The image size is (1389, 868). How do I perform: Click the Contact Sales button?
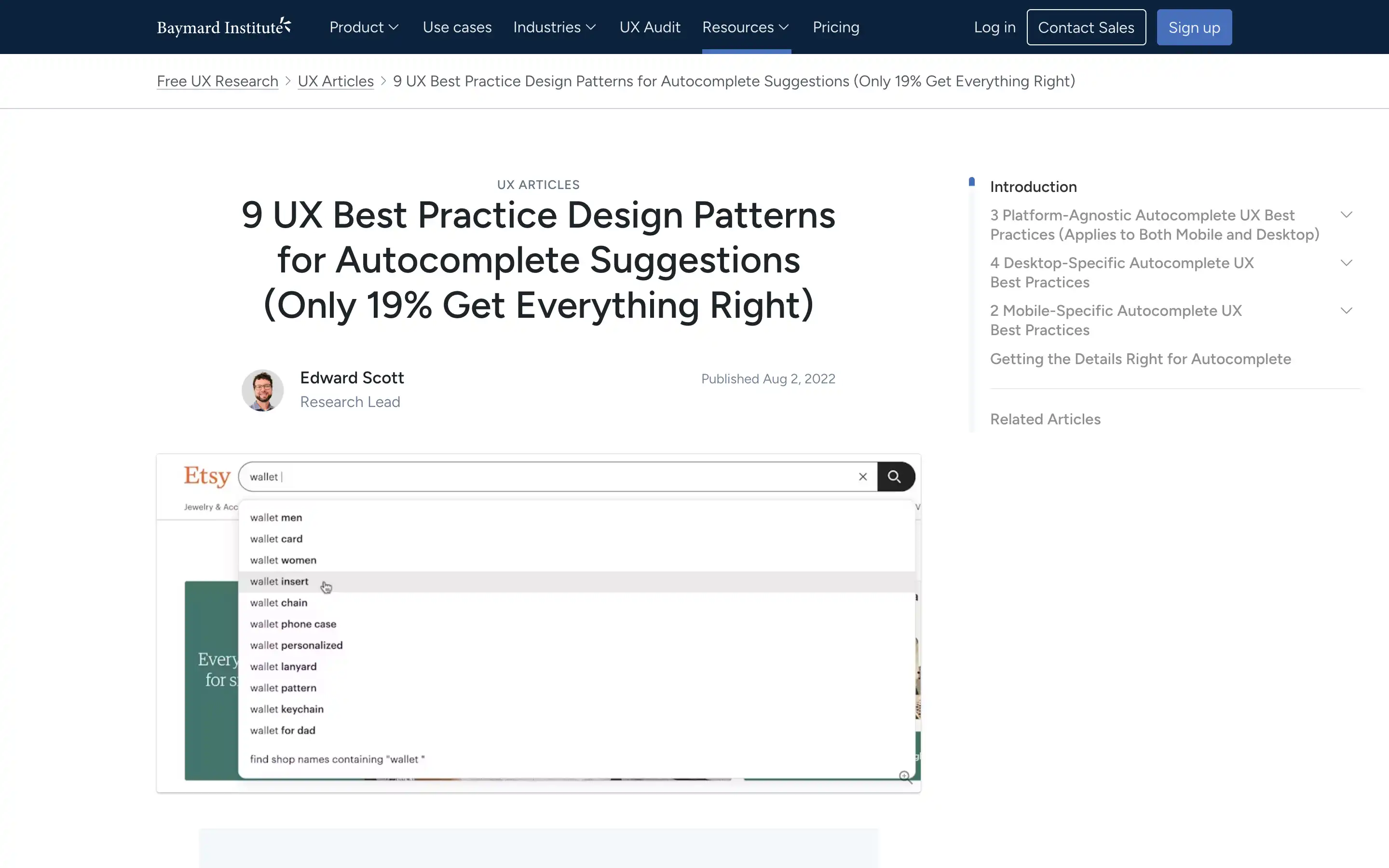click(x=1086, y=27)
